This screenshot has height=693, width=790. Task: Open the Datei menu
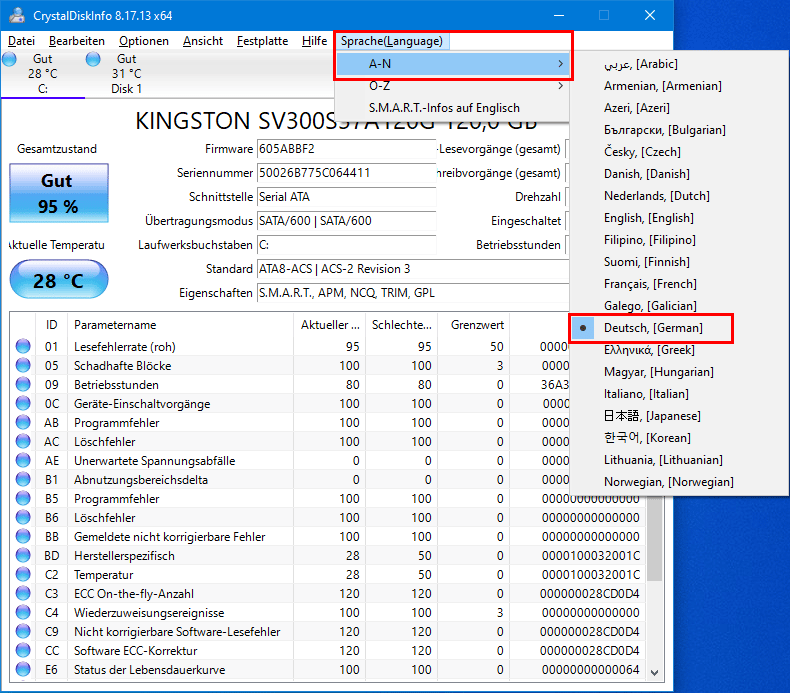[22, 41]
